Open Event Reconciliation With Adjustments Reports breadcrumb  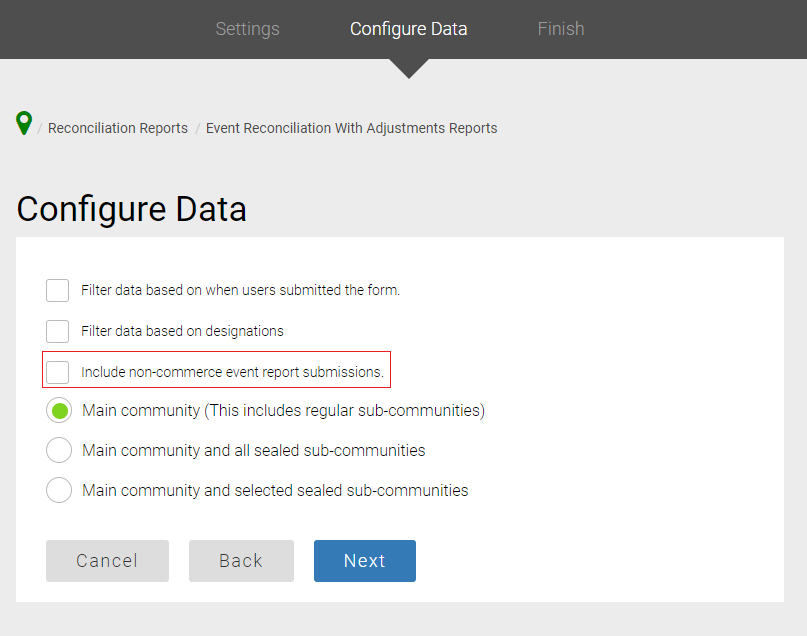[351, 128]
